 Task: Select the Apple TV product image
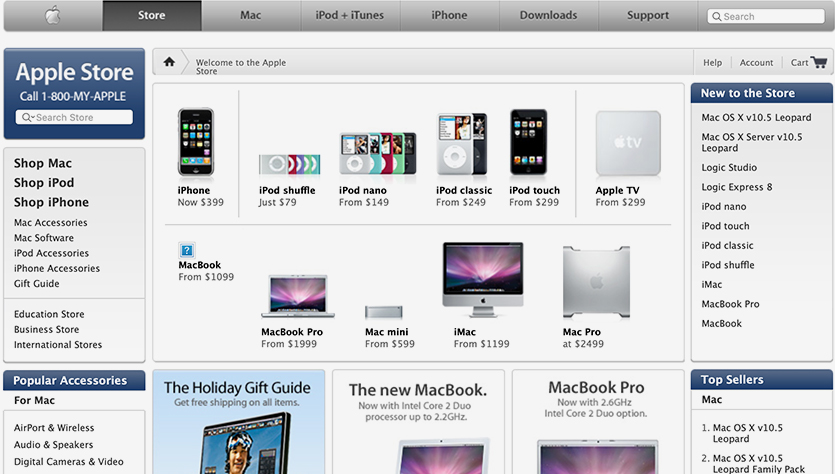click(x=628, y=143)
